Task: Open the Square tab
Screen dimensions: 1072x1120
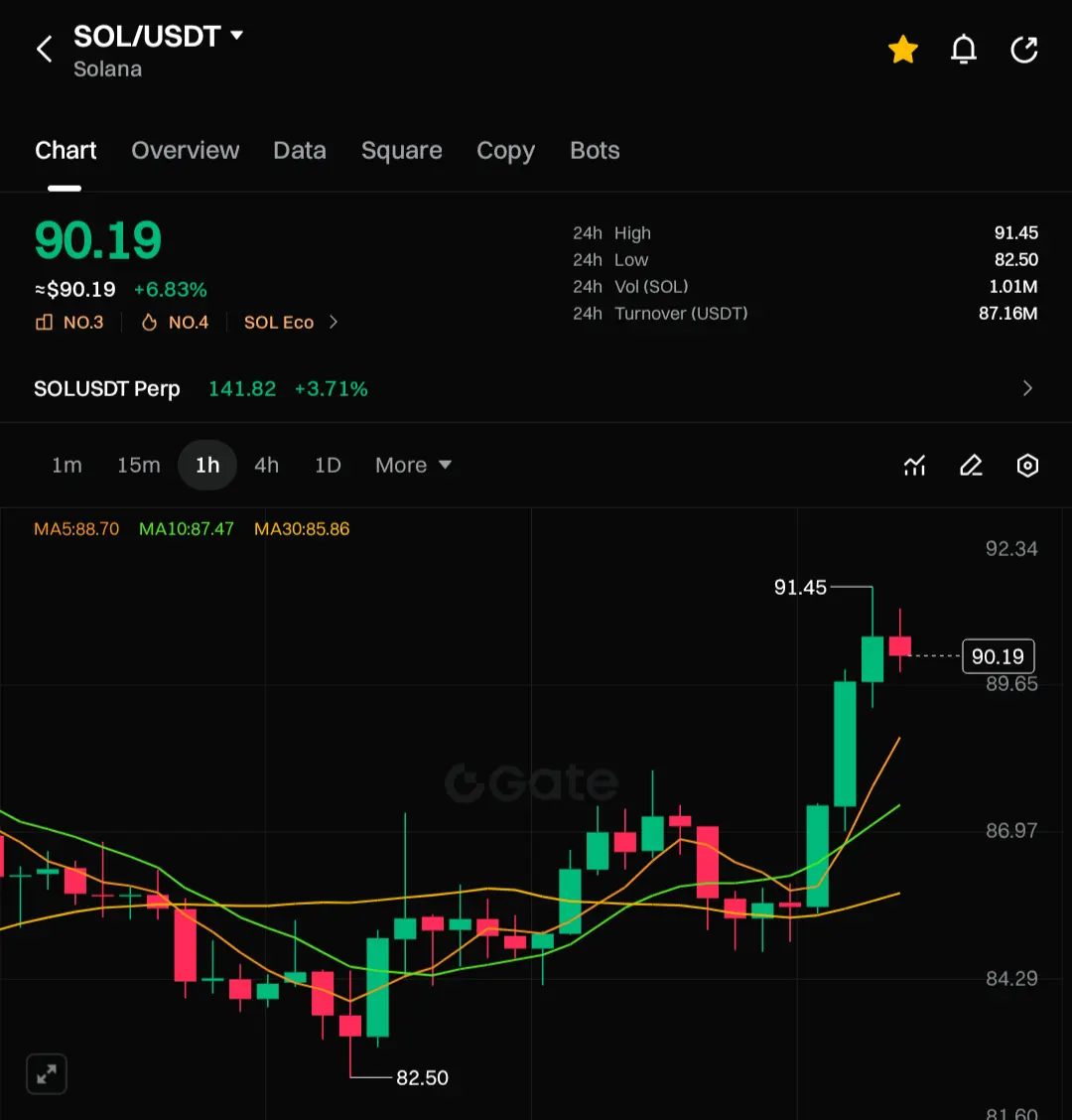Action: tap(401, 150)
